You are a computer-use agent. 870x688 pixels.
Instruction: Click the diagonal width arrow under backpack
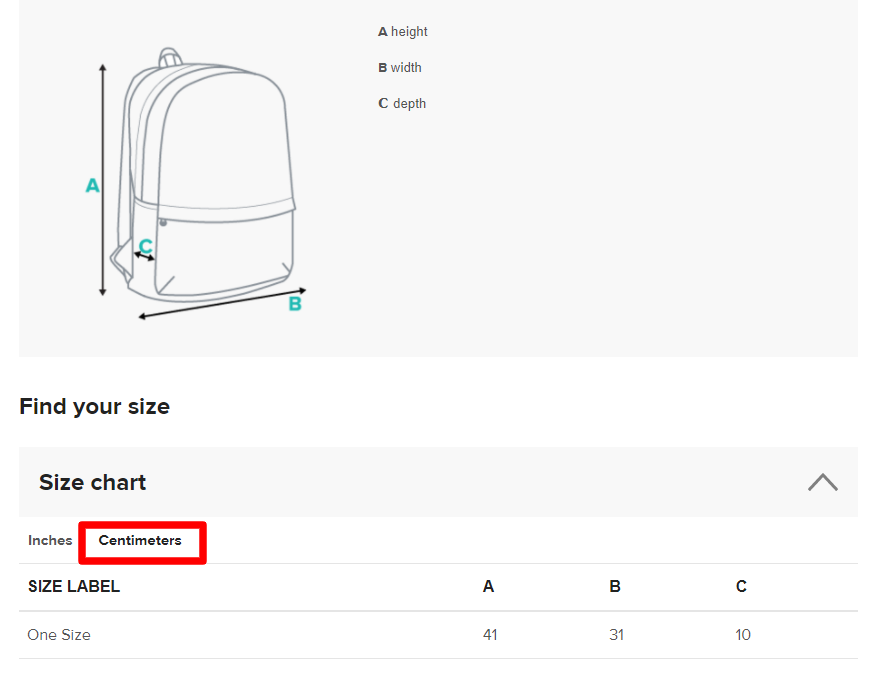pyautogui.click(x=222, y=303)
